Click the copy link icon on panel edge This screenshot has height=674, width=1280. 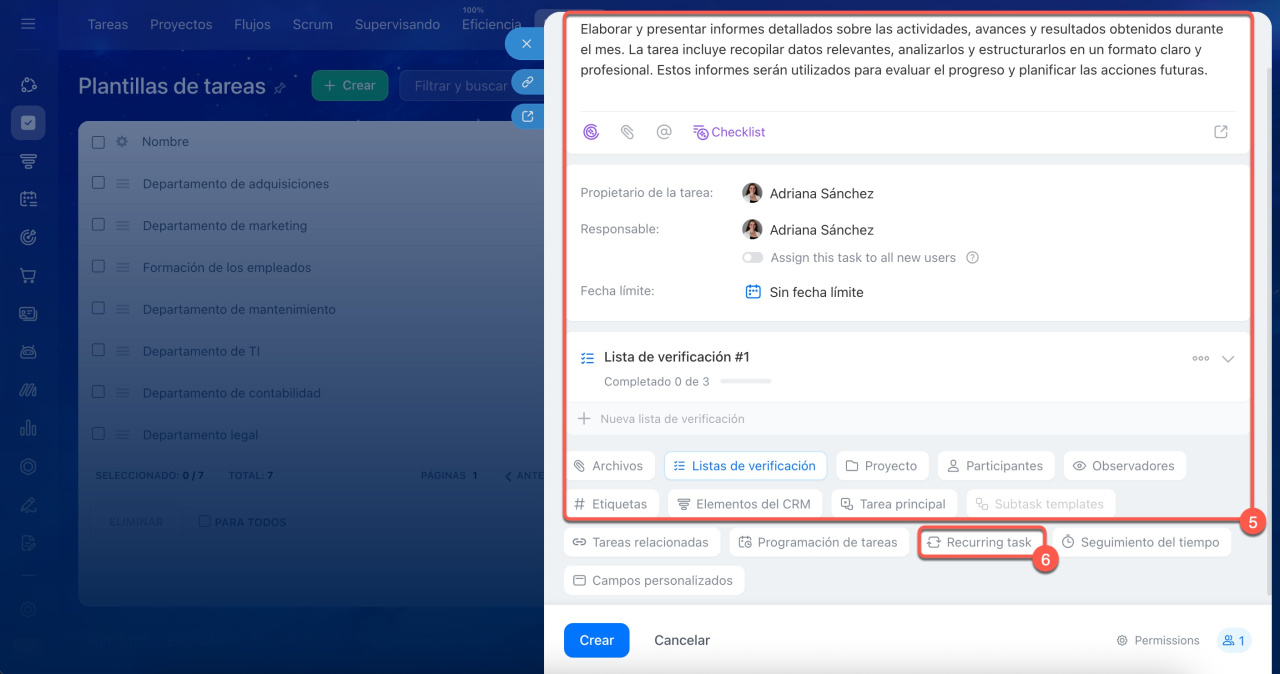point(527,82)
